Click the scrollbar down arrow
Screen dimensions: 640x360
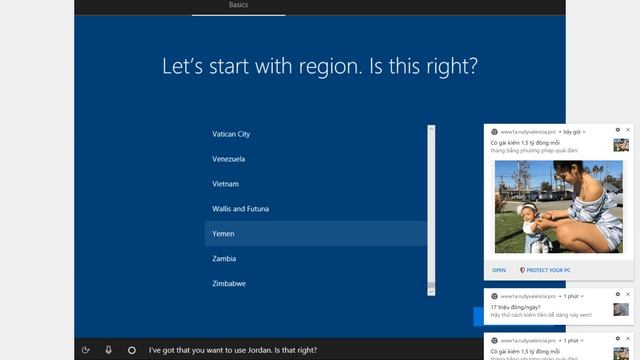tap(431, 292)
